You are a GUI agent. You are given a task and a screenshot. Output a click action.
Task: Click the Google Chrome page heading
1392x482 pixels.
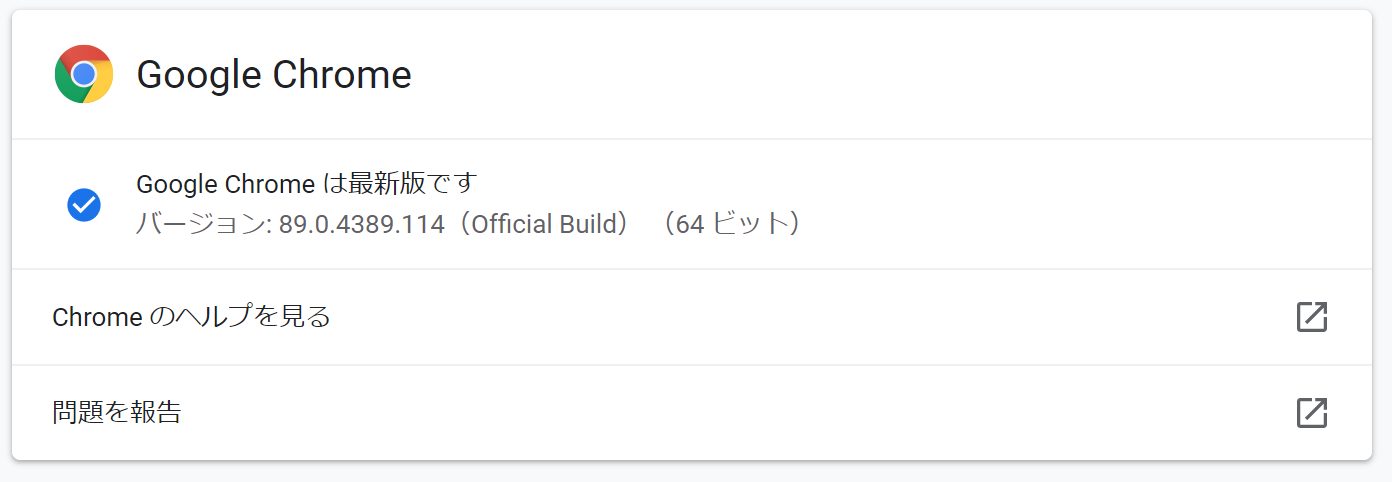(x=273, y=75)
